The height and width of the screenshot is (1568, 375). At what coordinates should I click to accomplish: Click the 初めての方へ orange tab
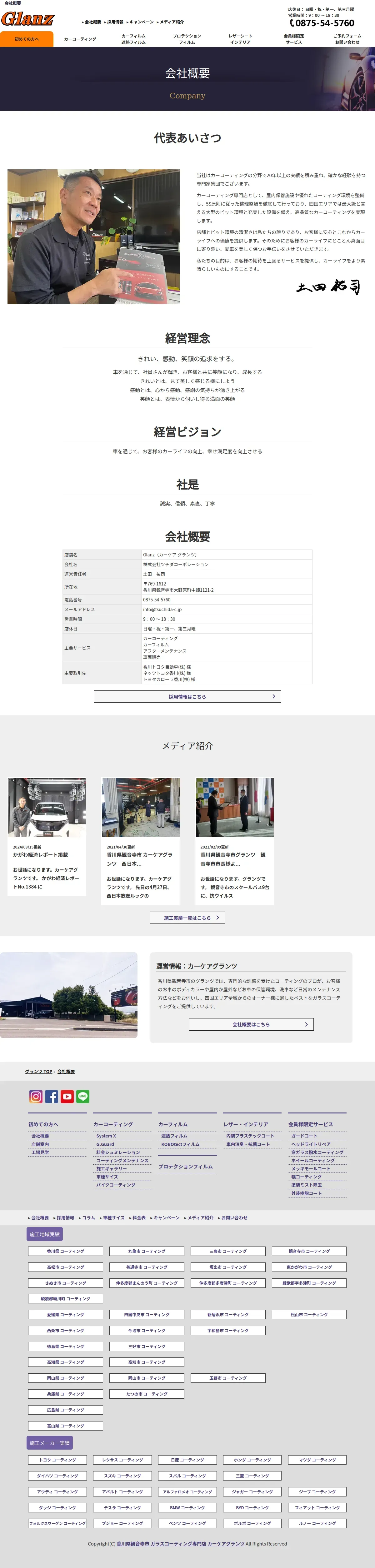coord(27,39)
